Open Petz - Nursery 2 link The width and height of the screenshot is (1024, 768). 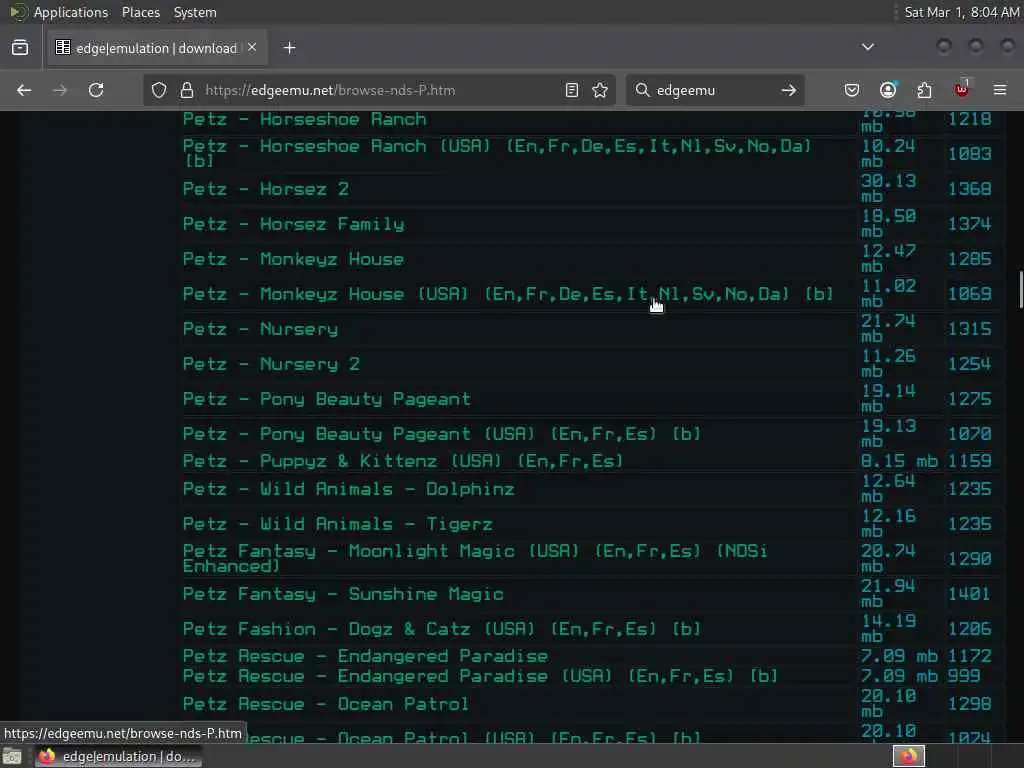(x=271, y=364)
